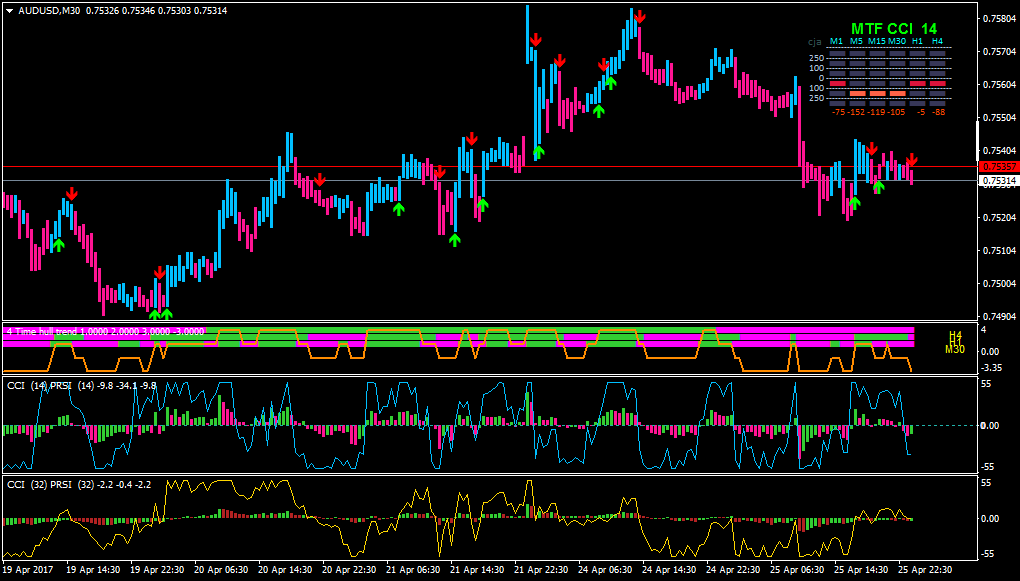Click the M1 column header in MTF CCI
The image size is (1020, 581).
pyautogui.click(x=836, y=42)
